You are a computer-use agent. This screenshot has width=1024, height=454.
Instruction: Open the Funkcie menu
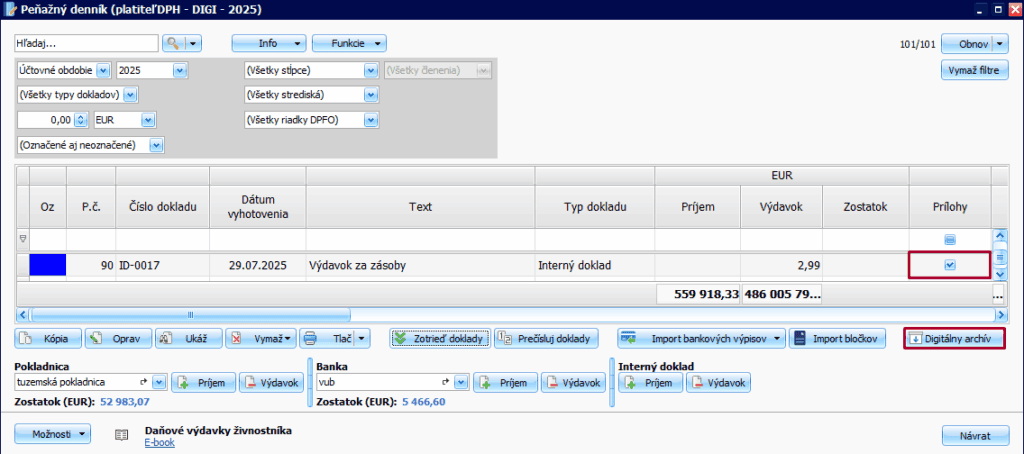point(348,44)
